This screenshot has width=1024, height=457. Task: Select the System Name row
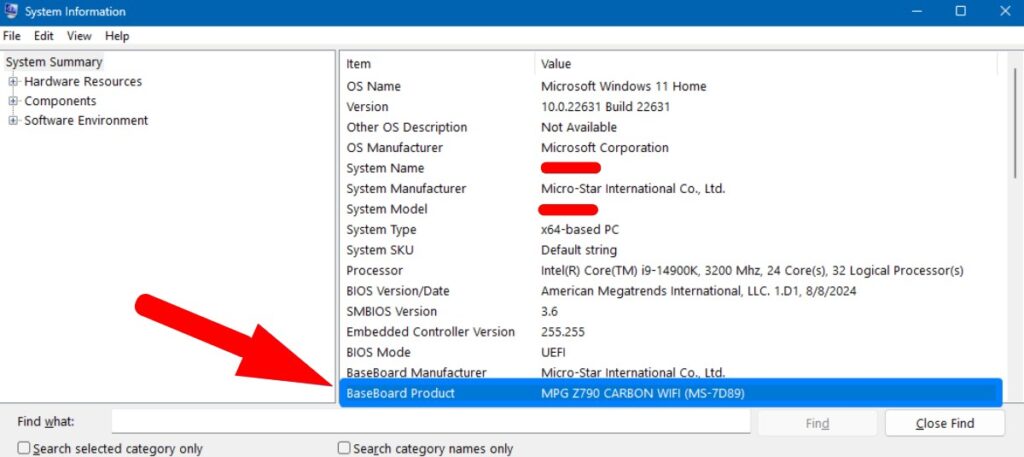click(x=671, y=168)
